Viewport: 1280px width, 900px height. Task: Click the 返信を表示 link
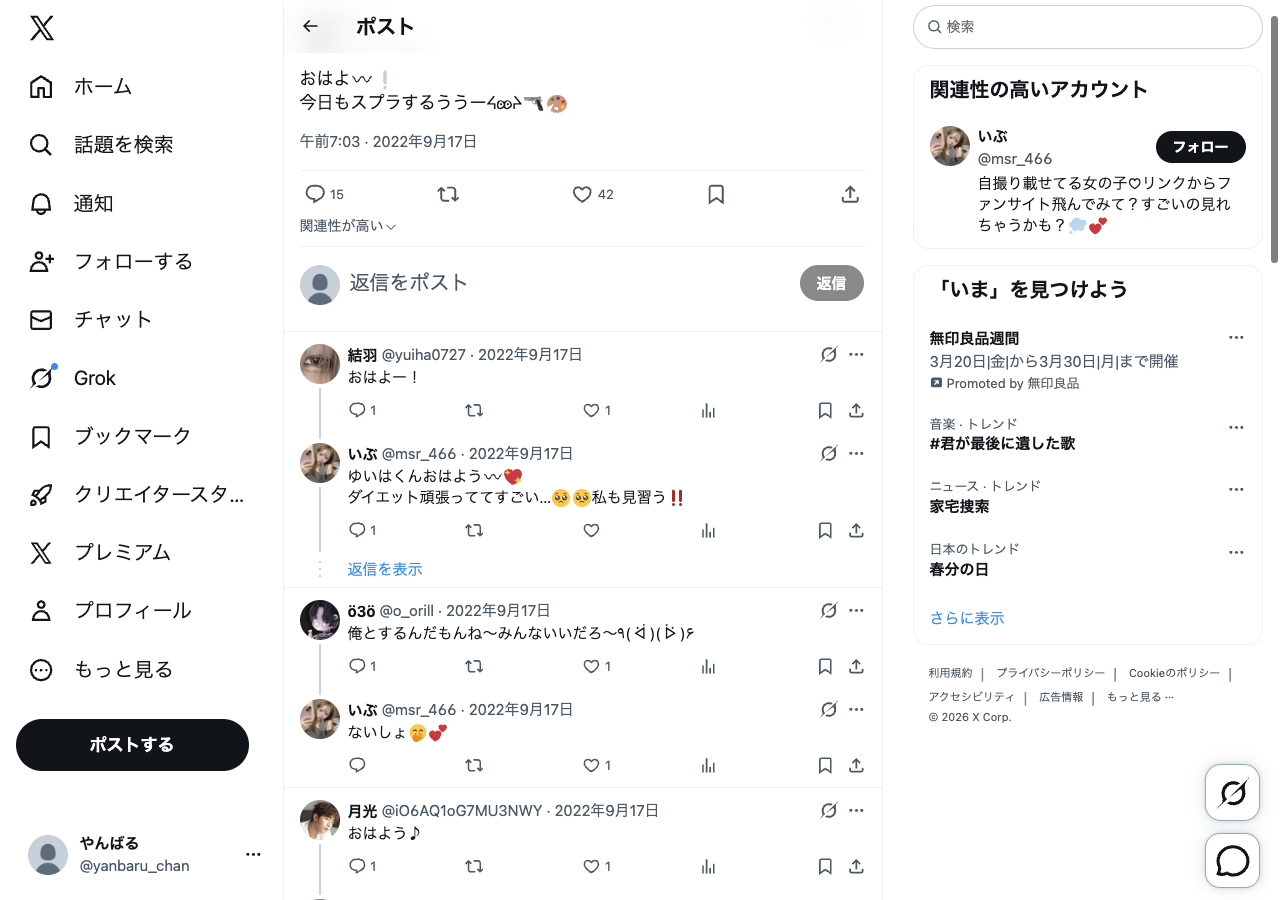(x=385, y=569)
